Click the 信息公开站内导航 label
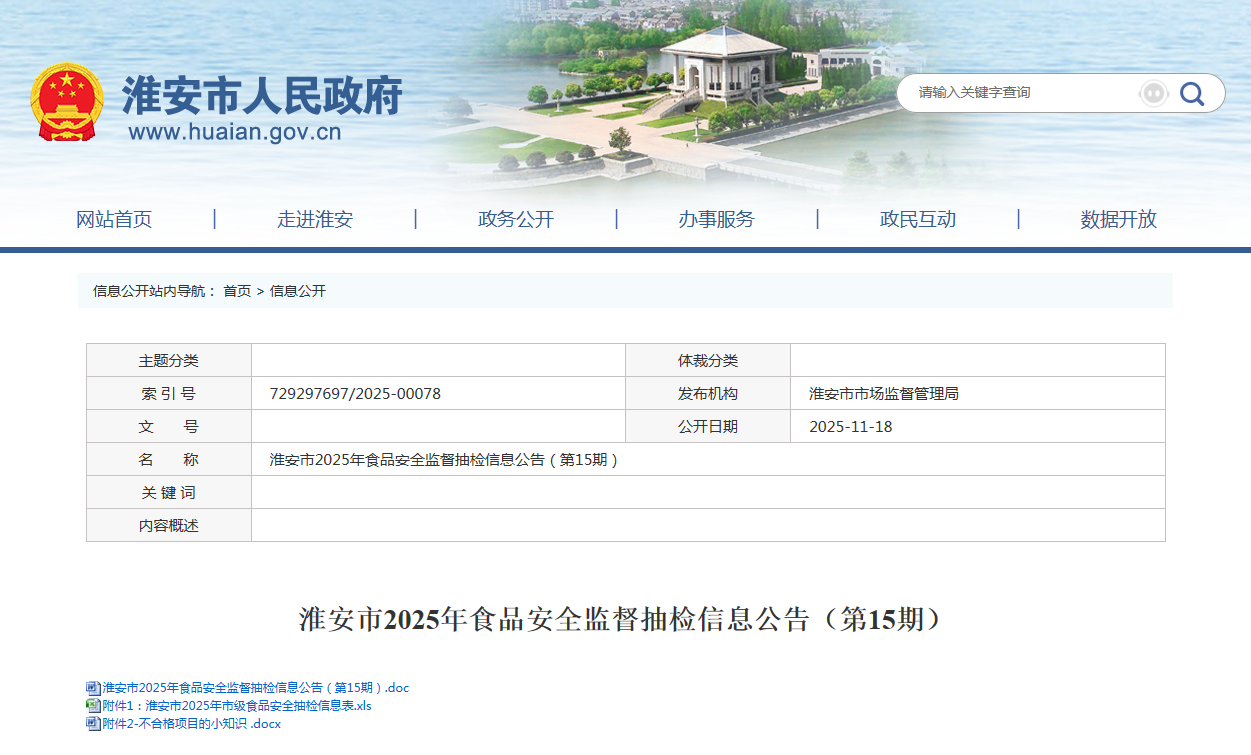This screenshot has width=1251, height=755. pos(155,291)
